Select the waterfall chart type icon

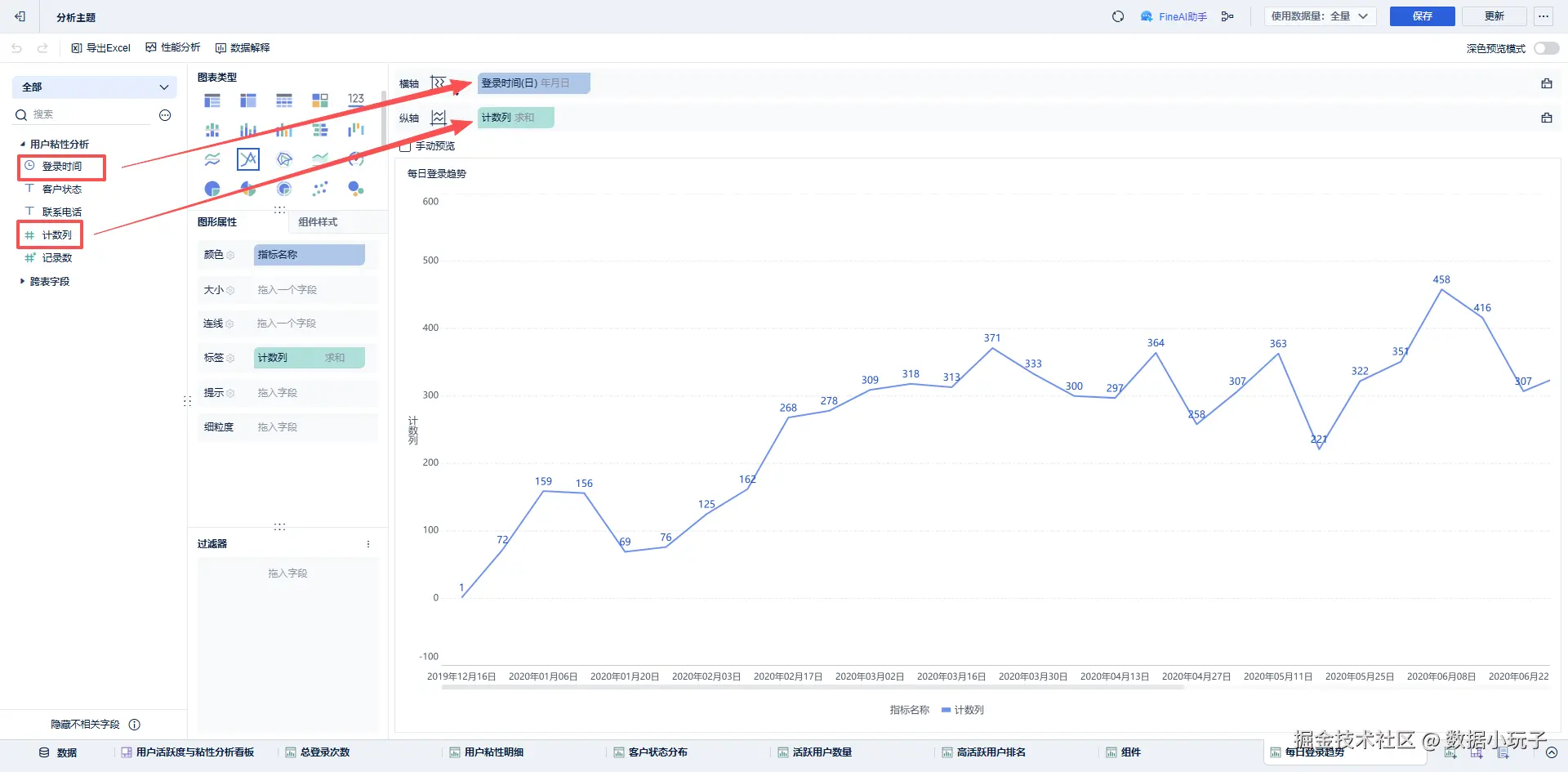point(356,131)
